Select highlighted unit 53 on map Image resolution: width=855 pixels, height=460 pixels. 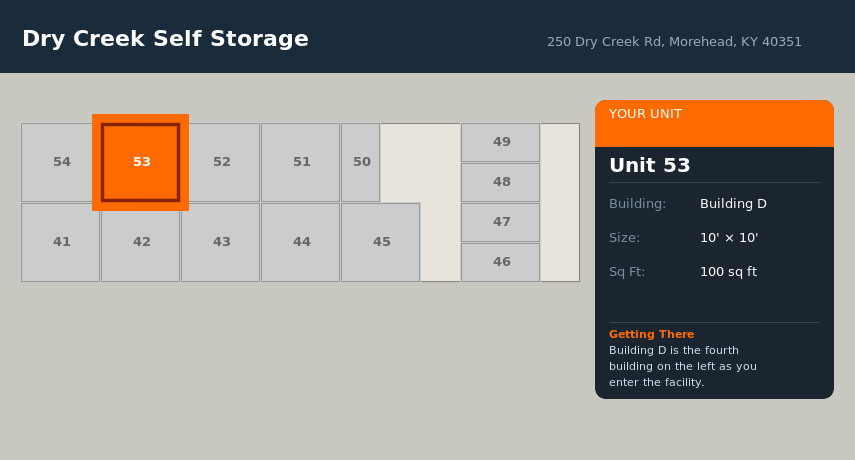tap(141, 162)
